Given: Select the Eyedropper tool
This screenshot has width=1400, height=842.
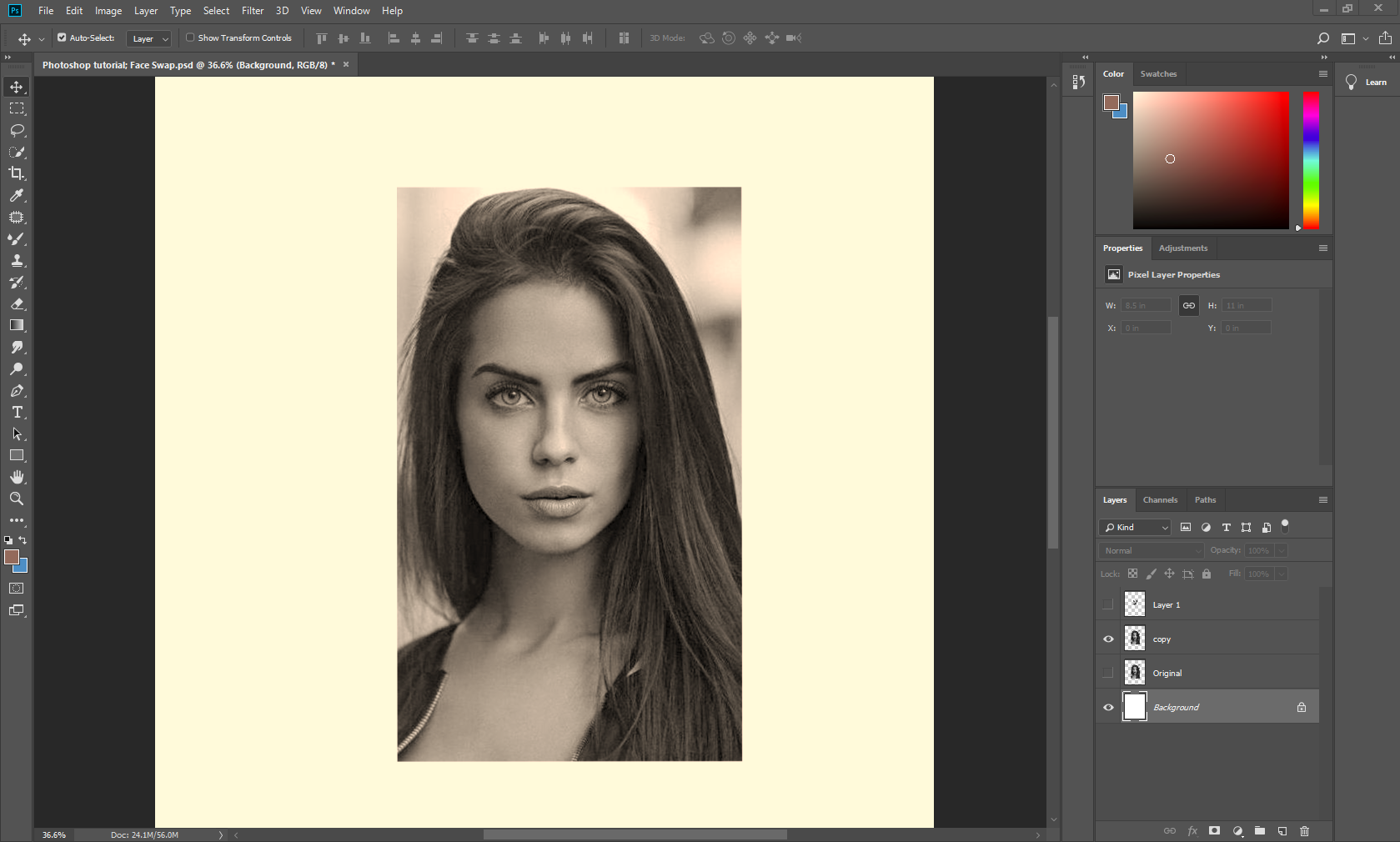Looking at the screenshot, I should coord(17,195).
